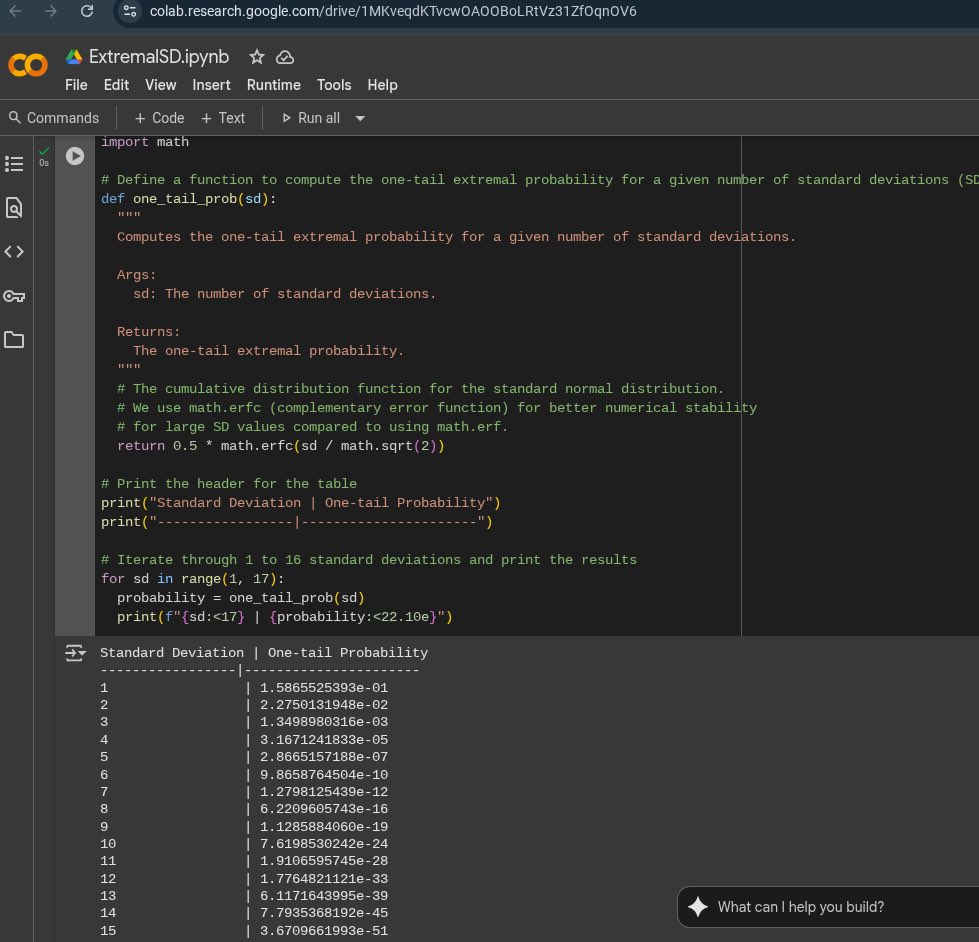Click the Colab CO logo
979x942 pixels.
coord(28,65)
